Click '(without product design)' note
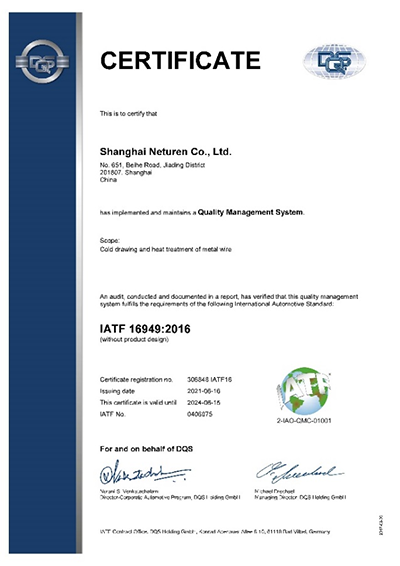This screenshot has height=566, width=400. [134, 339]
